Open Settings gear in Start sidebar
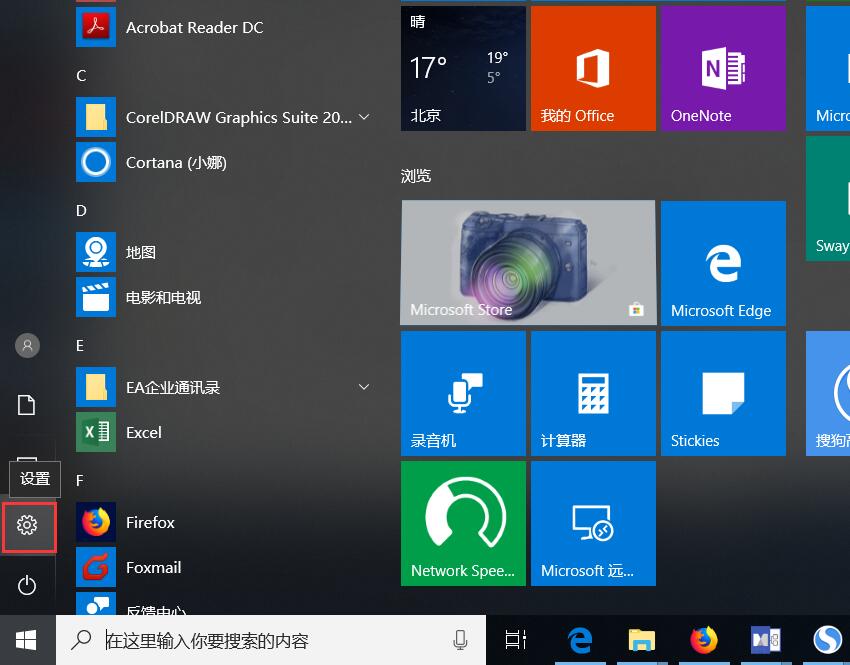The image size is (850, 665). pyautogui.click(x=27, y=525)
